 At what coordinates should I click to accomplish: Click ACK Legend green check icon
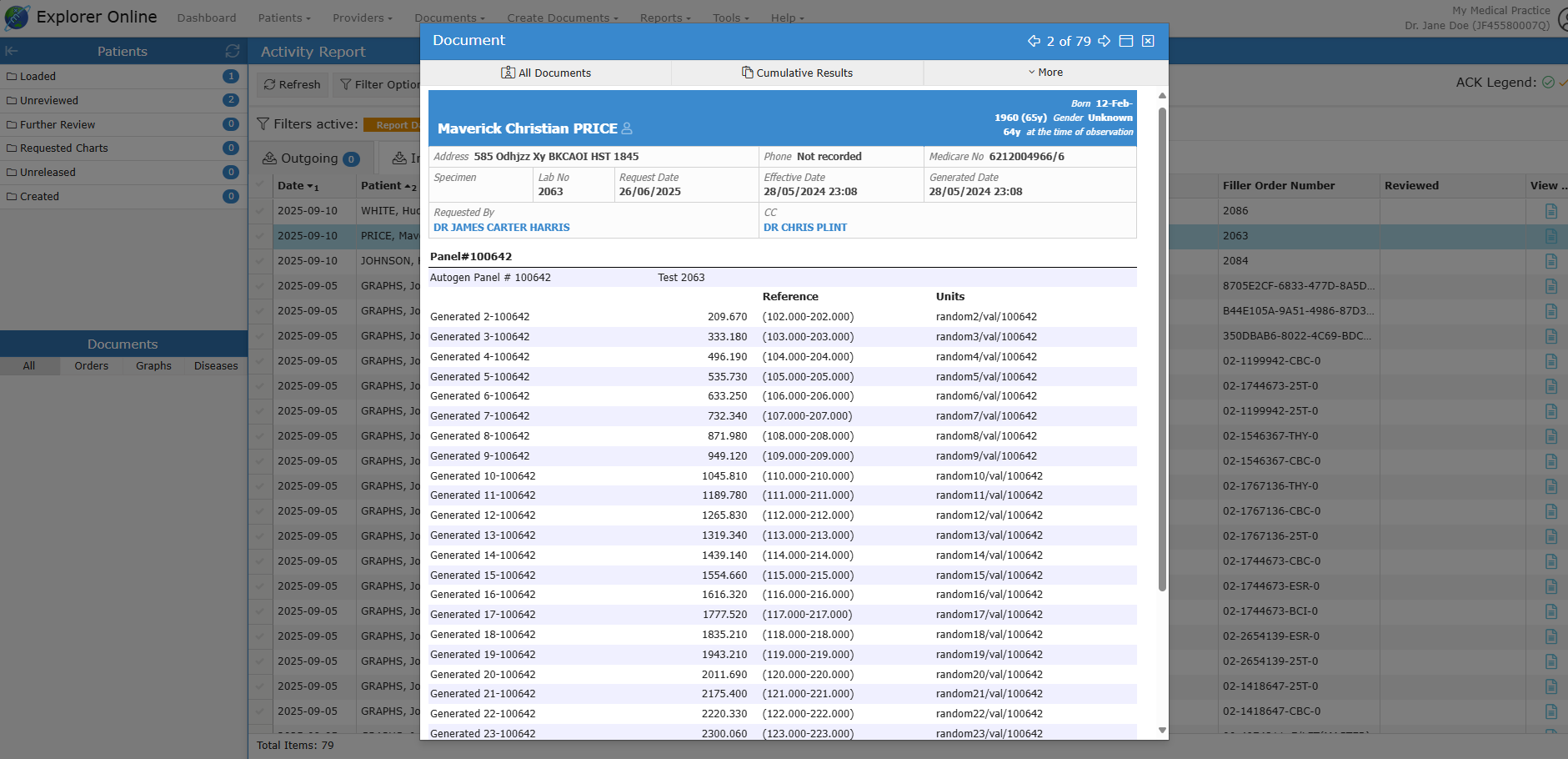(1548, 82)
